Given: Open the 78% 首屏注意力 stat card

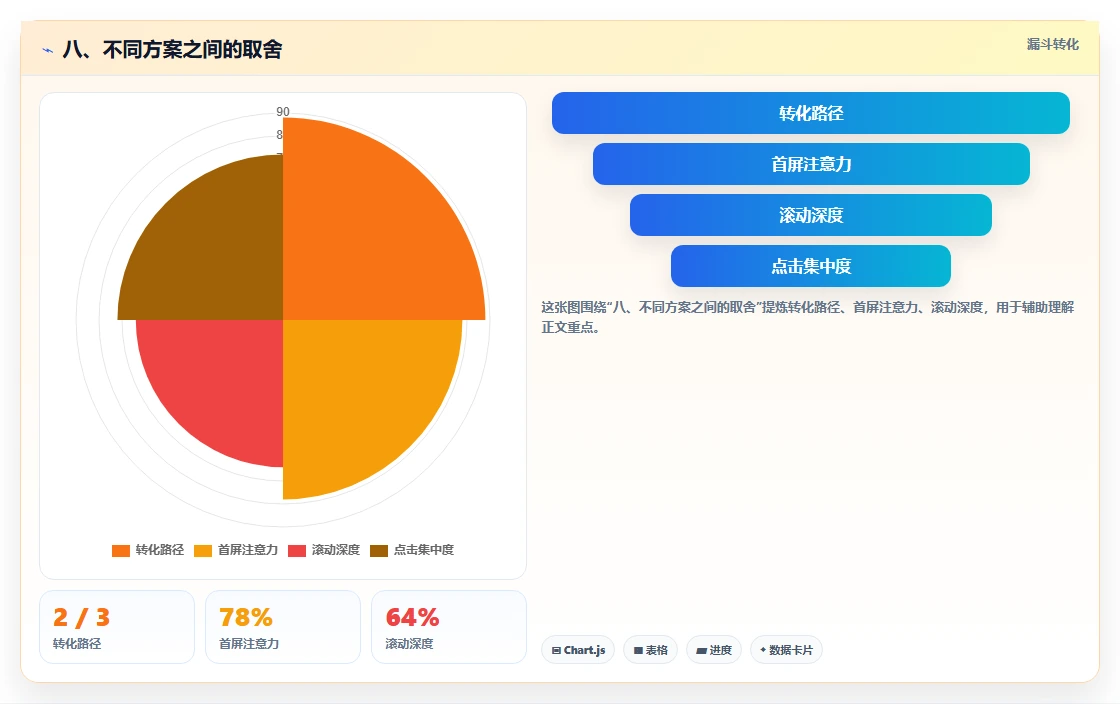Looking at the screenshot, I should (283, 627).
